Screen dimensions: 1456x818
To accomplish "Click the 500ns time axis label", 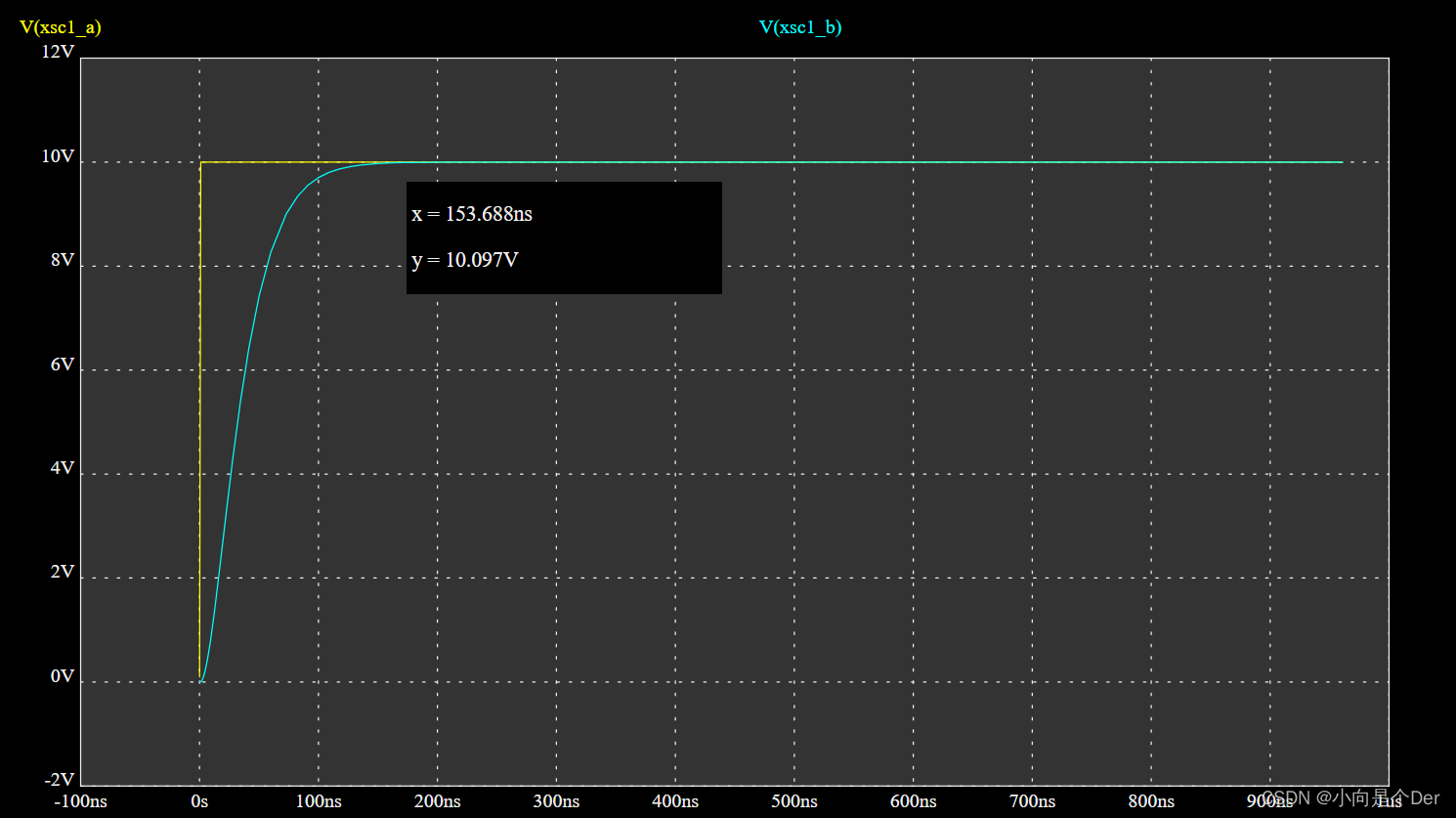I will [x=794, y=801].
